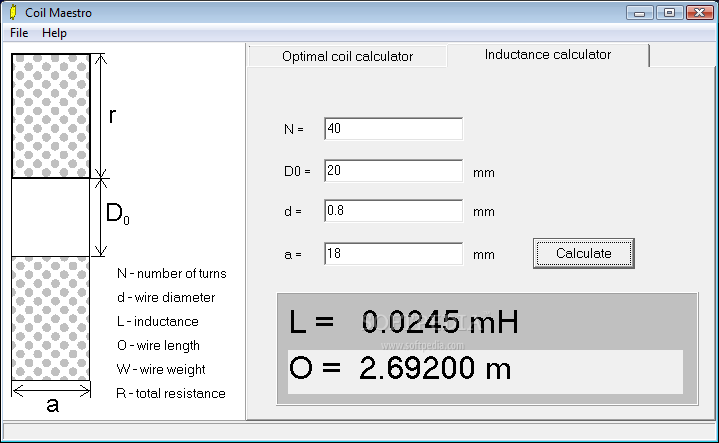Viewport: 719px width, 443px height.
Task: Focus the N number of turns field
Action: pos(393,128)
